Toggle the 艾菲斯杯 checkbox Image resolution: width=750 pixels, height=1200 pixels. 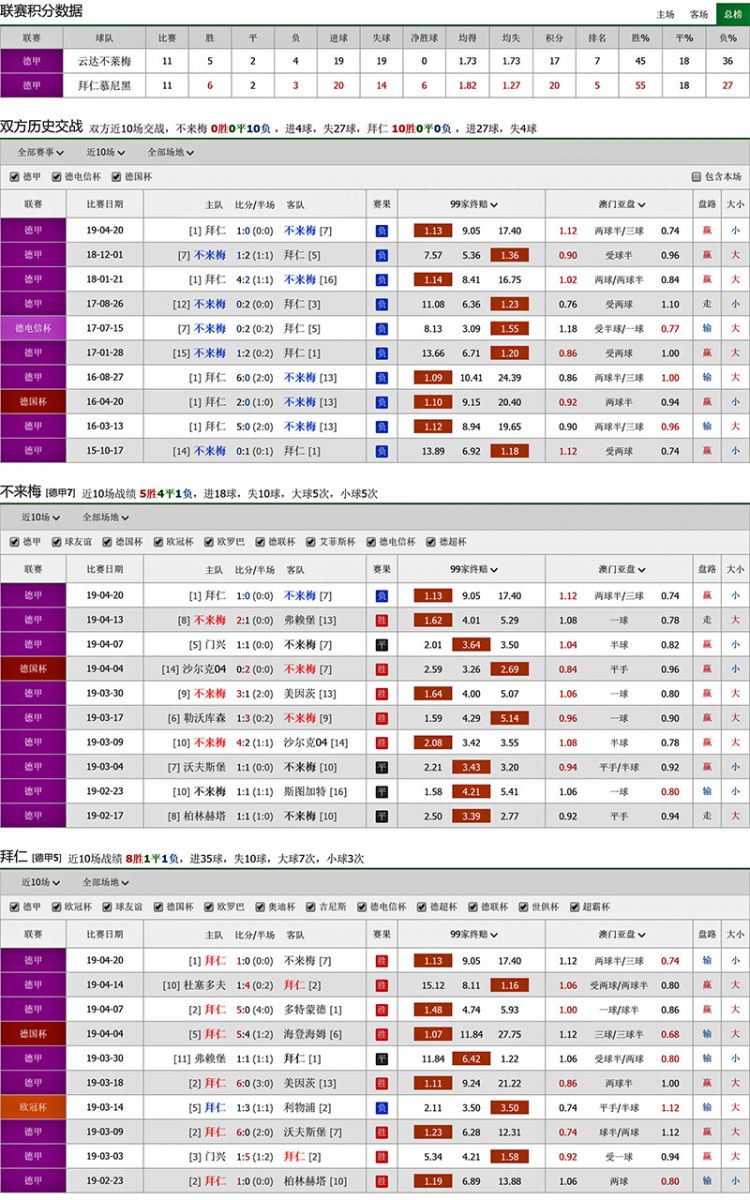[310, 542]
